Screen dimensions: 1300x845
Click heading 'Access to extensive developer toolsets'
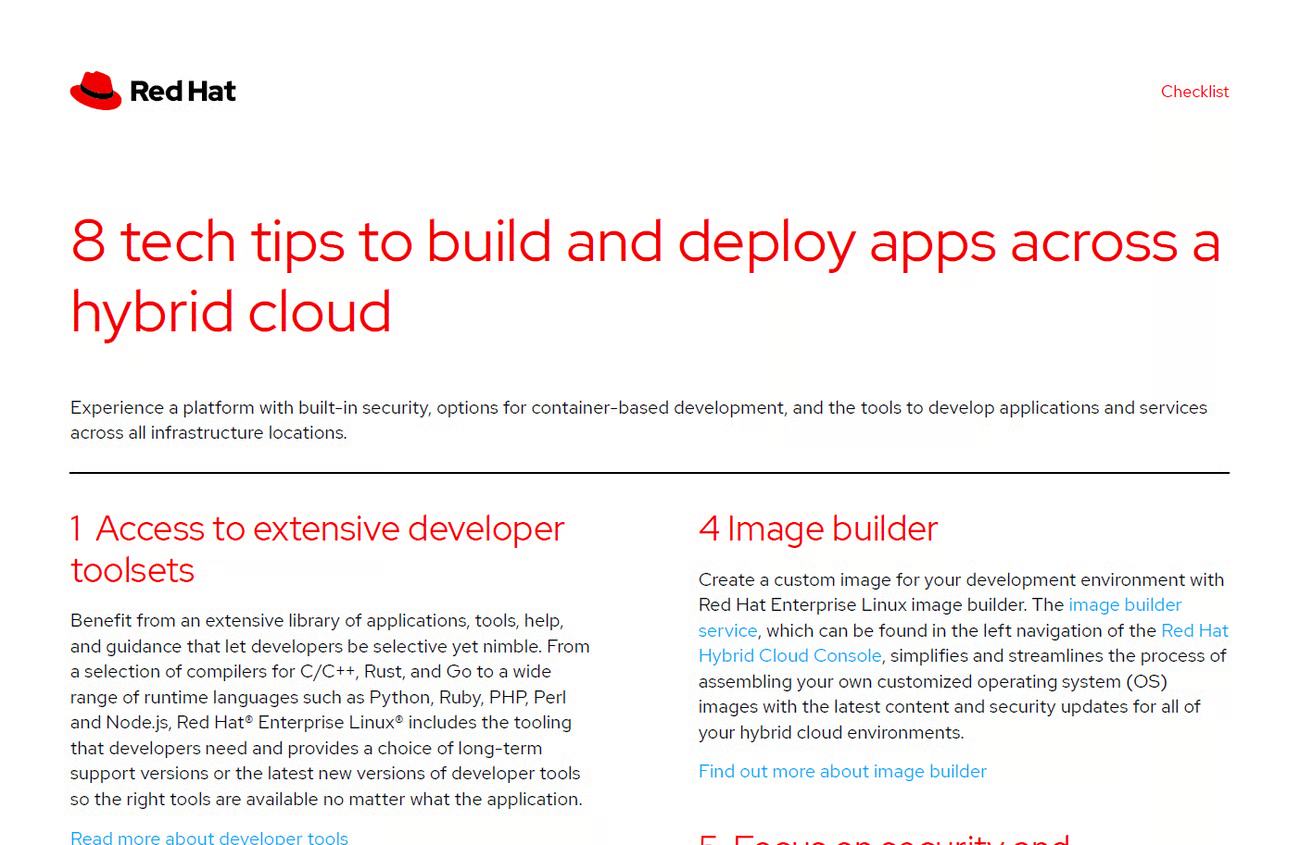pos(330,529)
